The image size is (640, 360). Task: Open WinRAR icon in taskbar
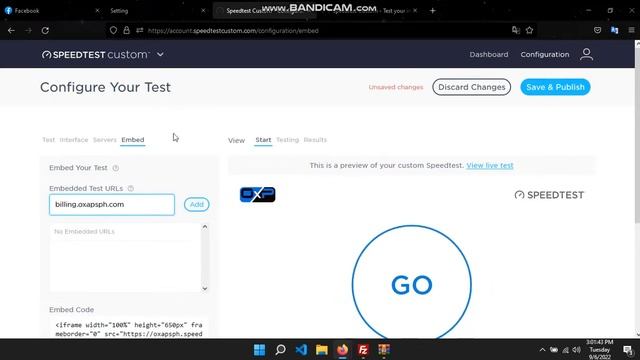pyautogui.click(x=384, y=350)
